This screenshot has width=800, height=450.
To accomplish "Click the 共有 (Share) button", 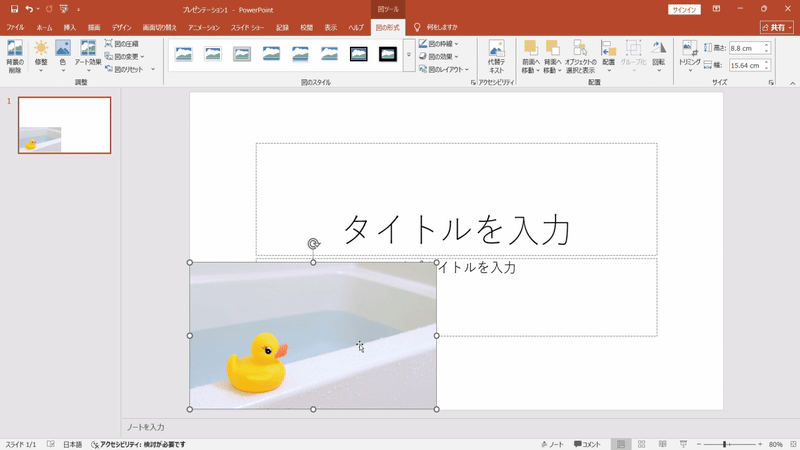I will pos(777,27).
